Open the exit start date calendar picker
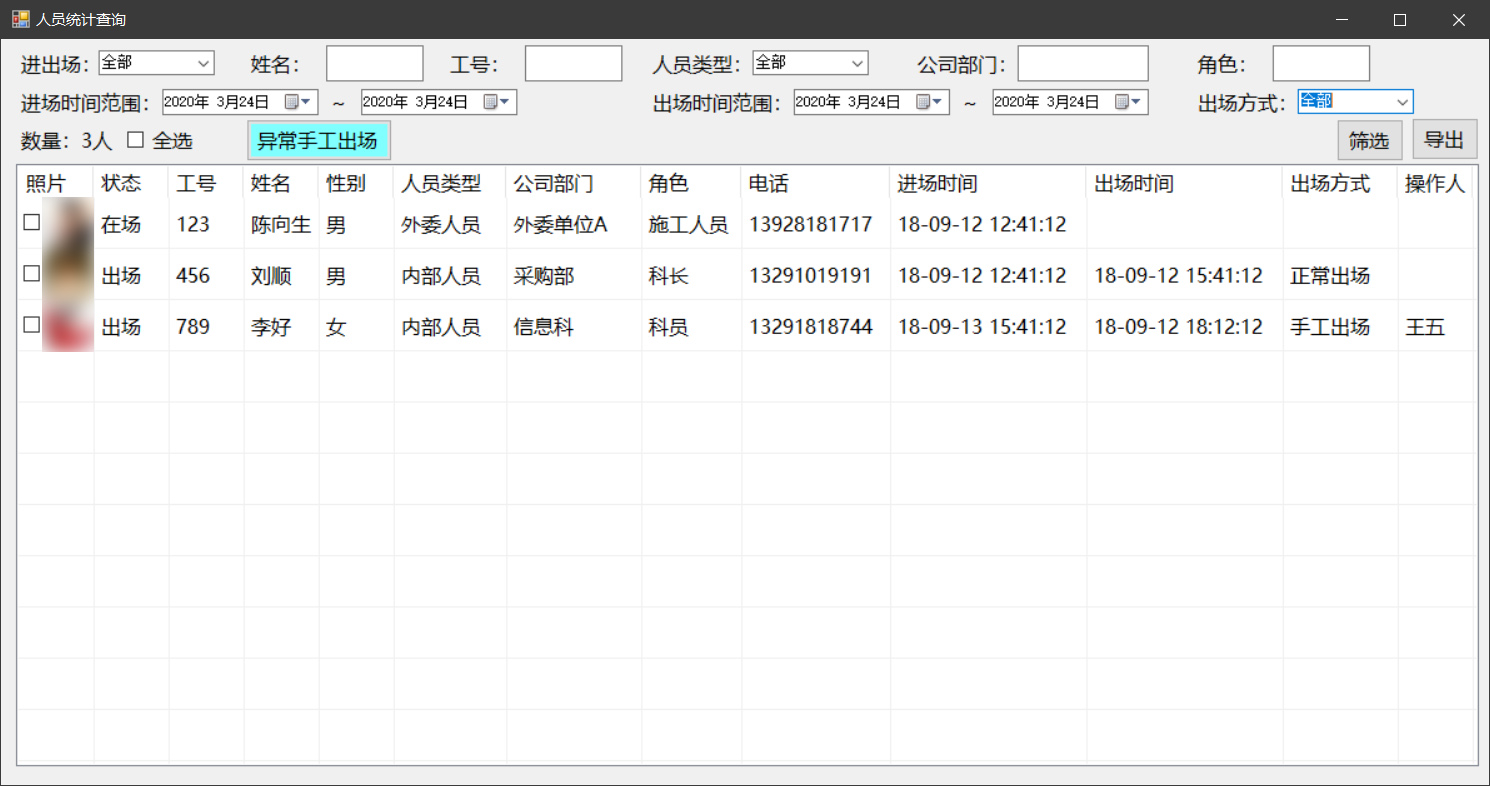 point(930,102)
